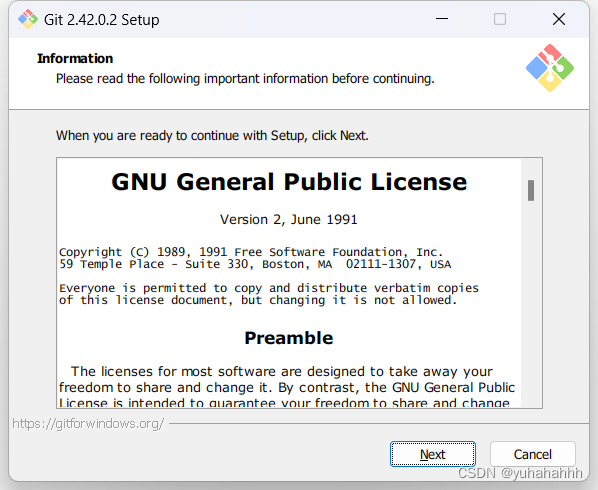598x490 pixels.
Task: Click the Free Software Foundation copyright line
Action: (x=251, y=252)
